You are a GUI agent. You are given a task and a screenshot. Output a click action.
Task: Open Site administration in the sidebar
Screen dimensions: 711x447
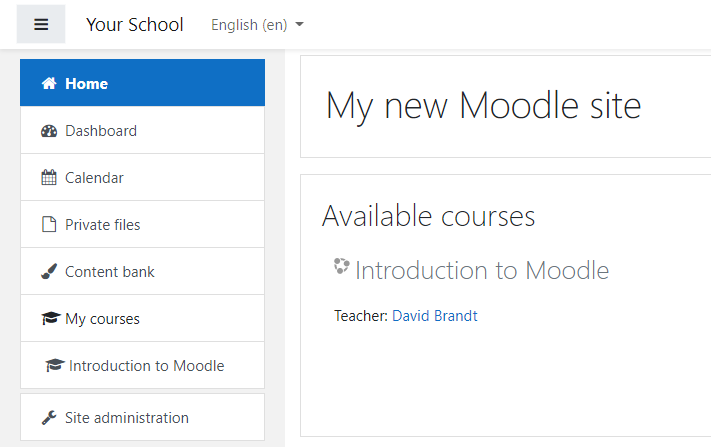pos(142,417)
